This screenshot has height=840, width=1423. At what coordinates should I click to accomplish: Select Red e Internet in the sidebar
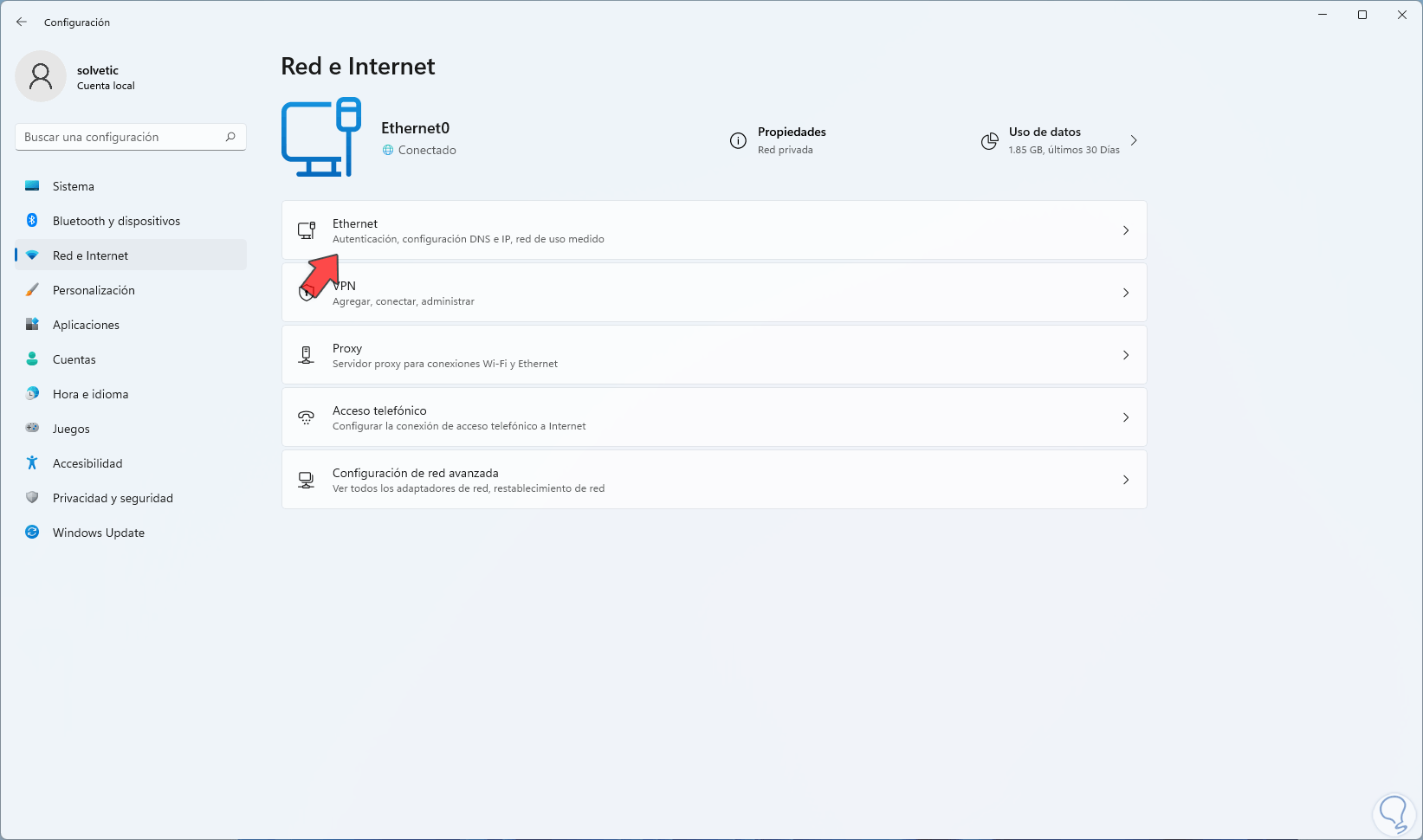point(90,255)
